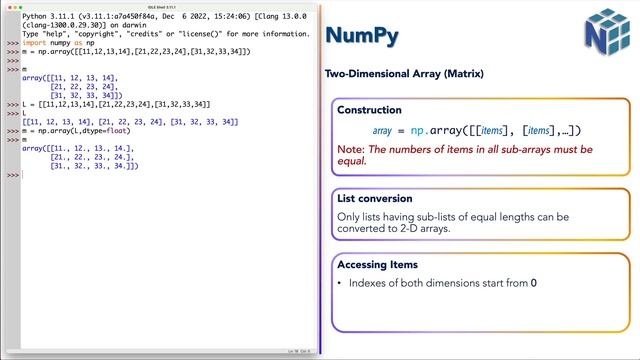The width and height of the screenshot is (640, 360).
Task: Click the 'Accessing Items' box heading
Action: coord(378,264)
